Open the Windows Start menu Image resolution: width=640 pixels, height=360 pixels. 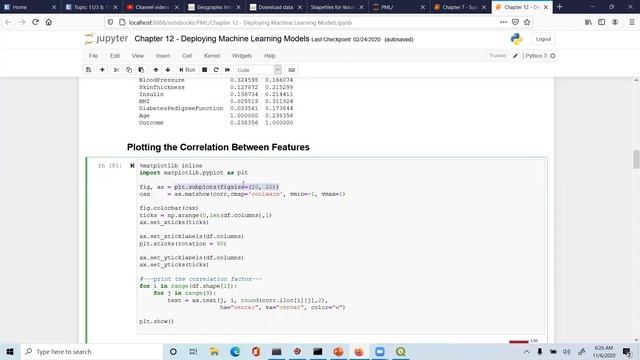pos(10,351)
